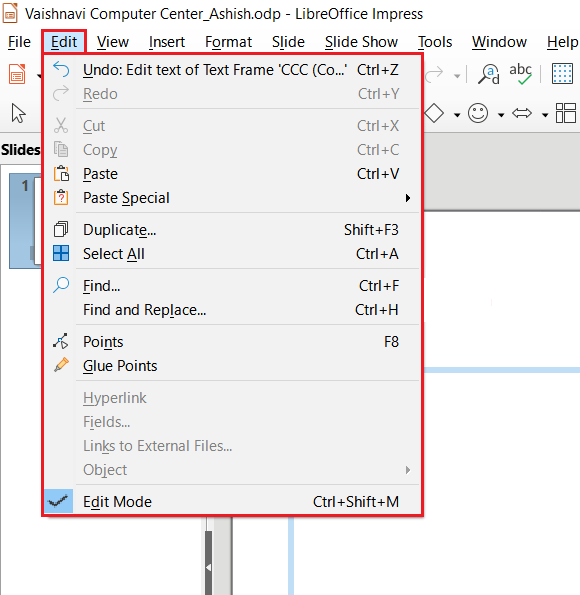The image size is (580, 595).
Task: Select slide 1 thumbnail in Slides panel
Action: point(25,221)
